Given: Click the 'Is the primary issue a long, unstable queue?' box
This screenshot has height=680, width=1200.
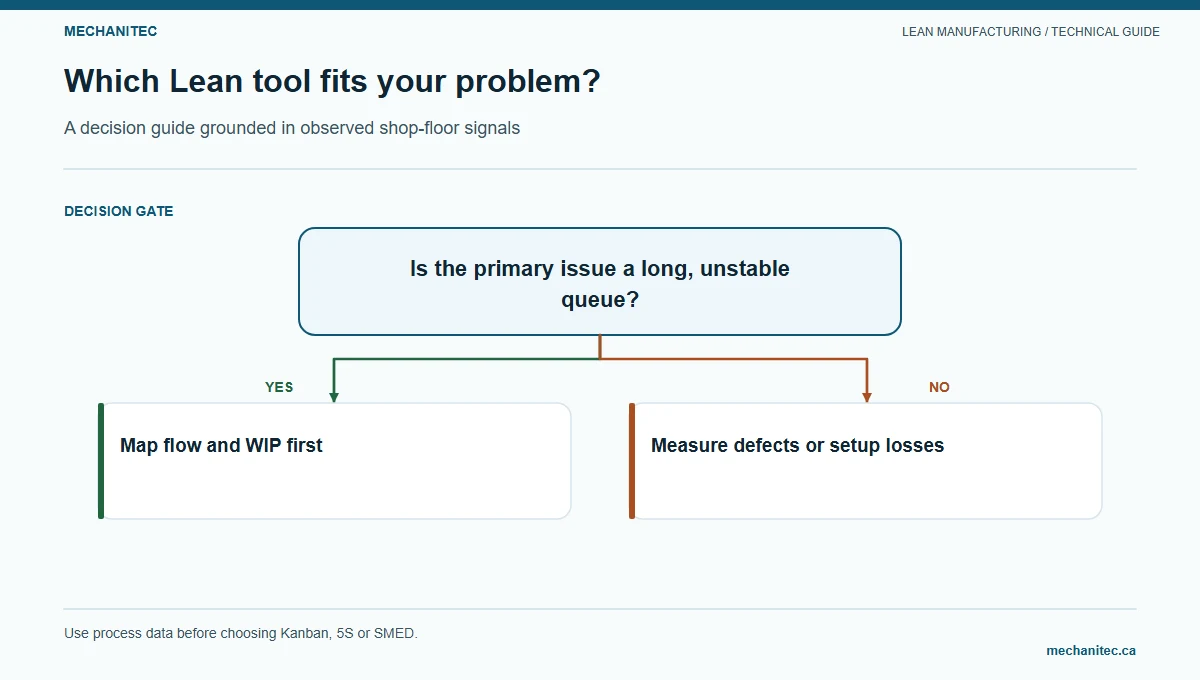Looking at the screenshot, I should (600, 281).
